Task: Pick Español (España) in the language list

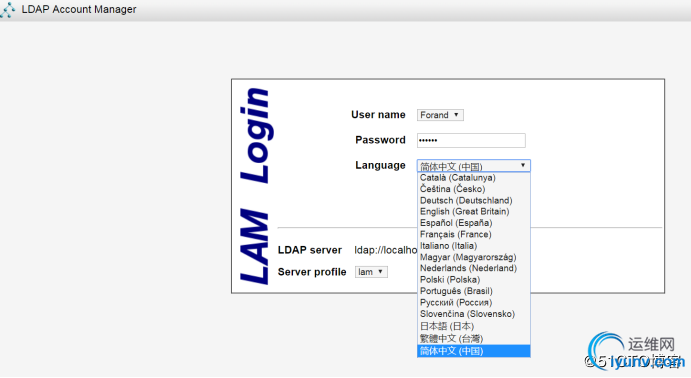Action: [473, 223]
